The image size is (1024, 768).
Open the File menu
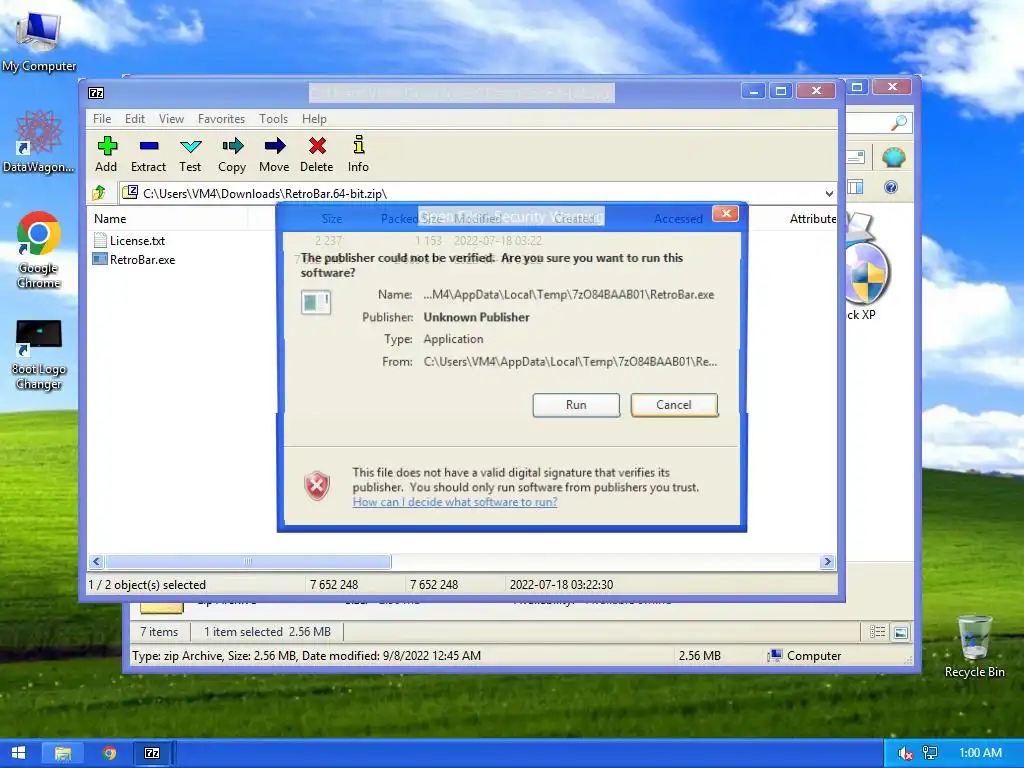click(x=102, y=118)
